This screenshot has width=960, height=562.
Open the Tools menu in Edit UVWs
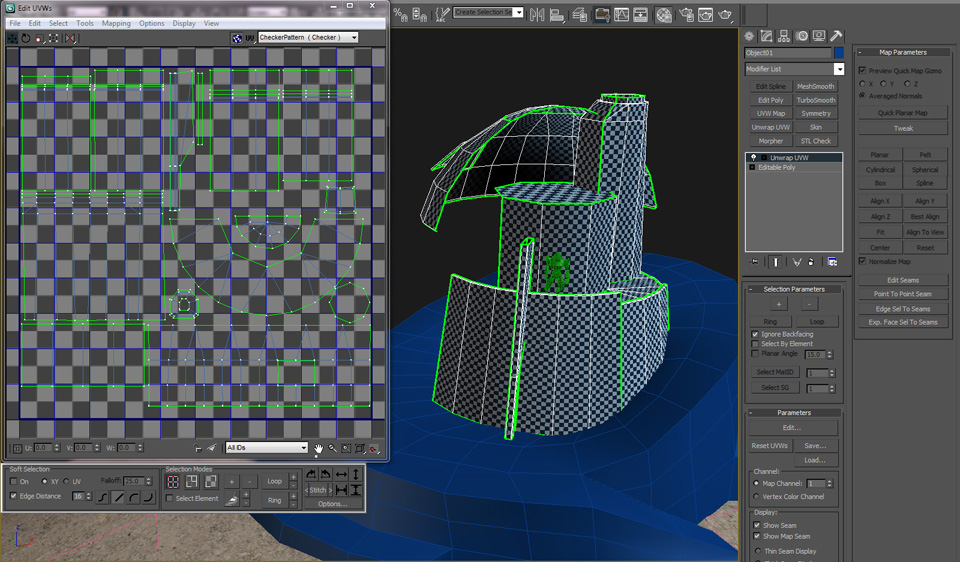click(85, 23)
